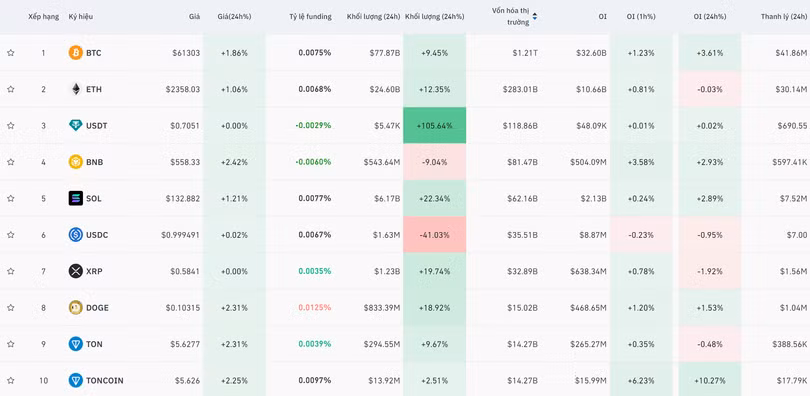
Task: Open the XRP symbol link
Action: (94, 271)
